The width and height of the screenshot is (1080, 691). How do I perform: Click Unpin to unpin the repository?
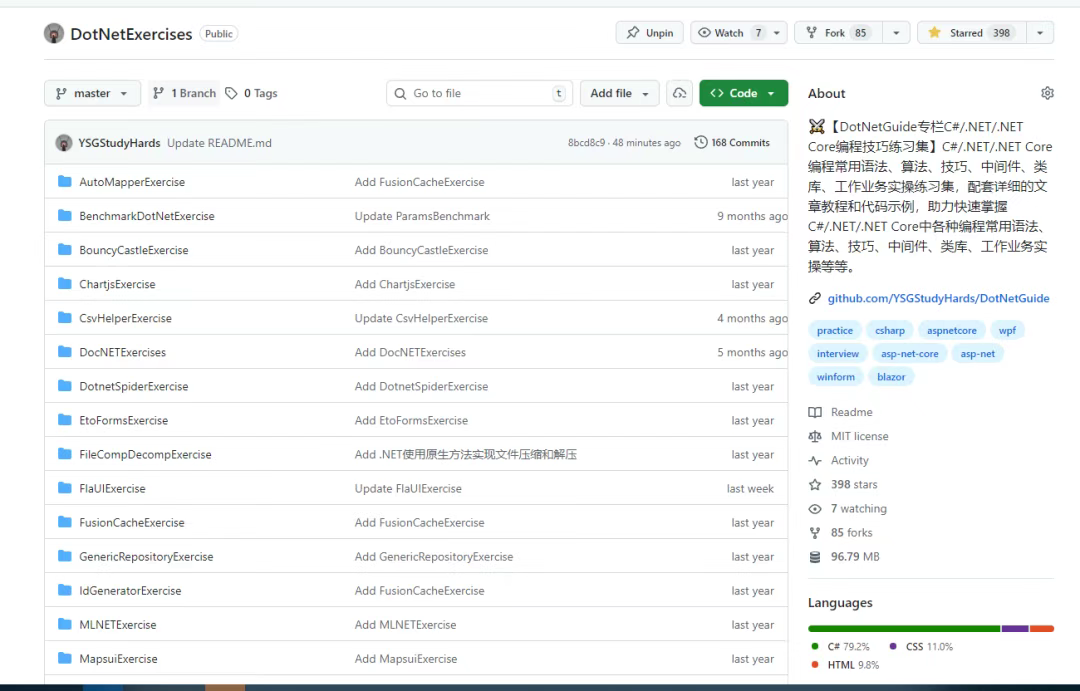pyautogui.click(x=650, y=32)
